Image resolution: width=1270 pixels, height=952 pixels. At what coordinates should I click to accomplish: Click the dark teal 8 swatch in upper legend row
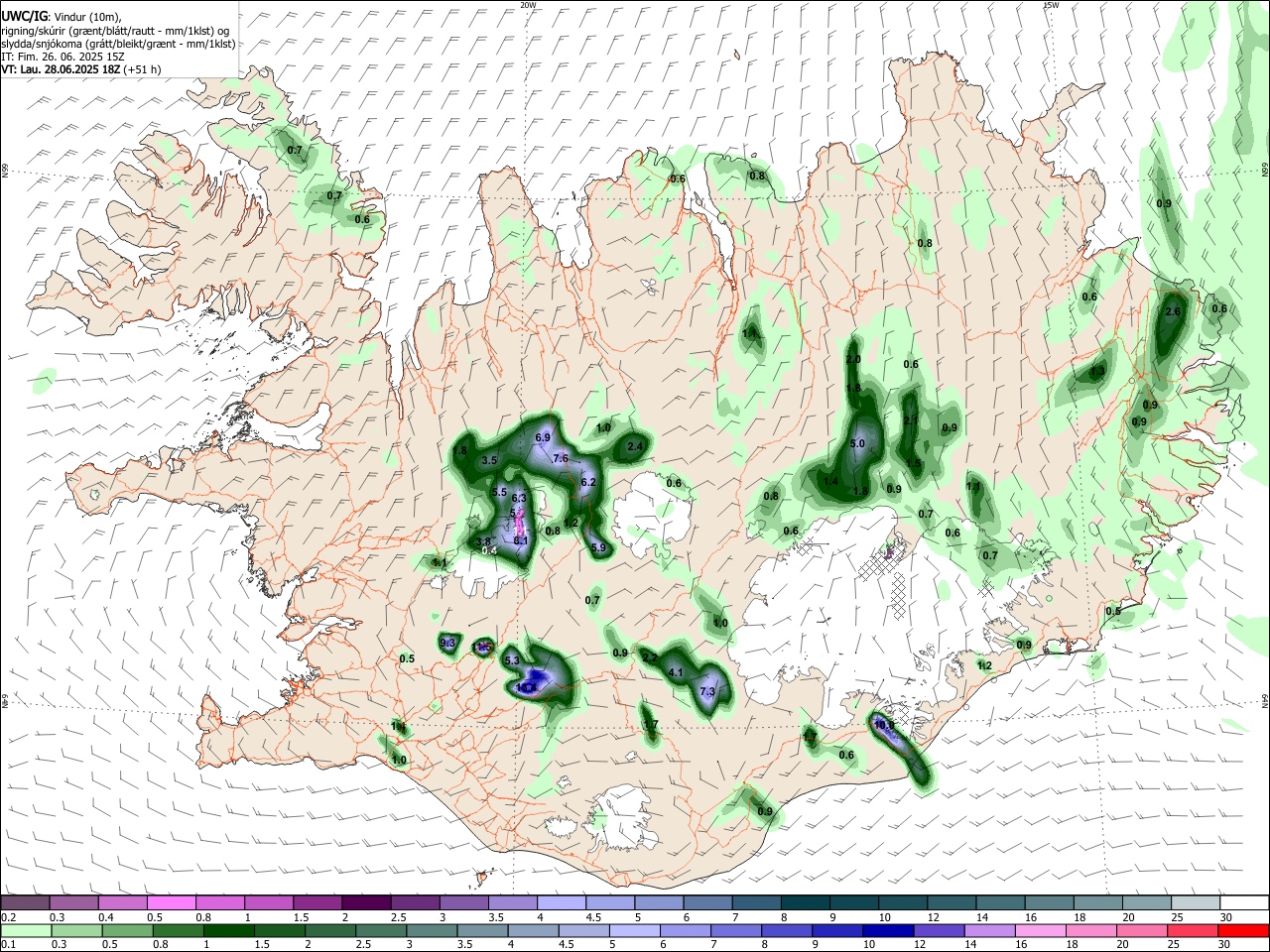tap(805, 902)
